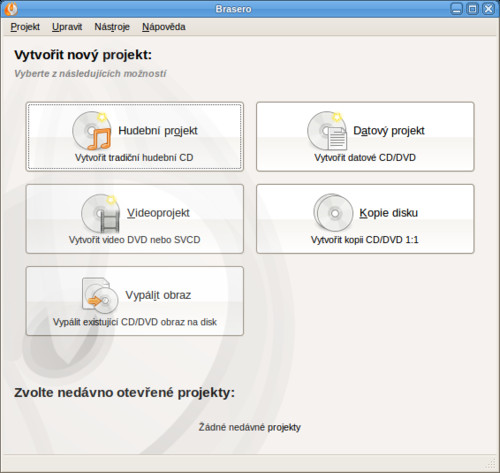Click the music note disc icon
Screen dimensions: 500x473
tap(92, 131)
